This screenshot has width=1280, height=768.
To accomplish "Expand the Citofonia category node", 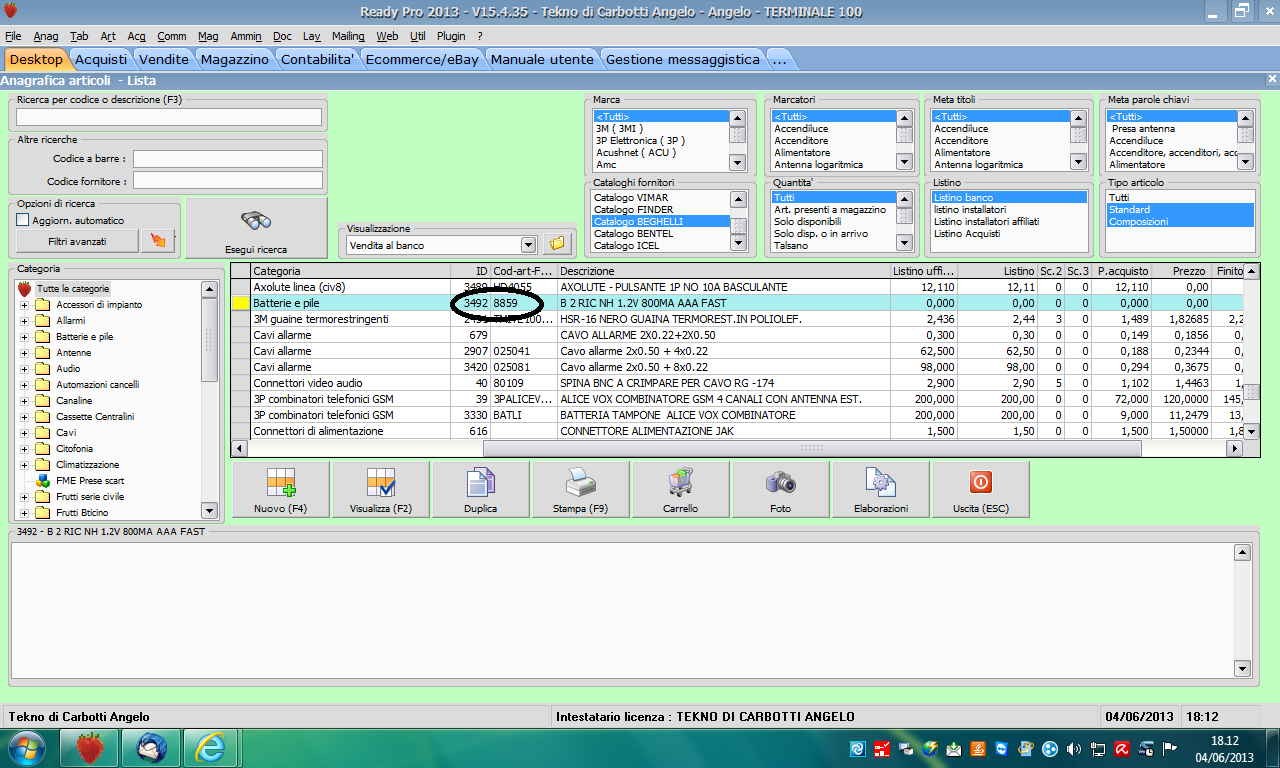I will [x=24, y=449].
